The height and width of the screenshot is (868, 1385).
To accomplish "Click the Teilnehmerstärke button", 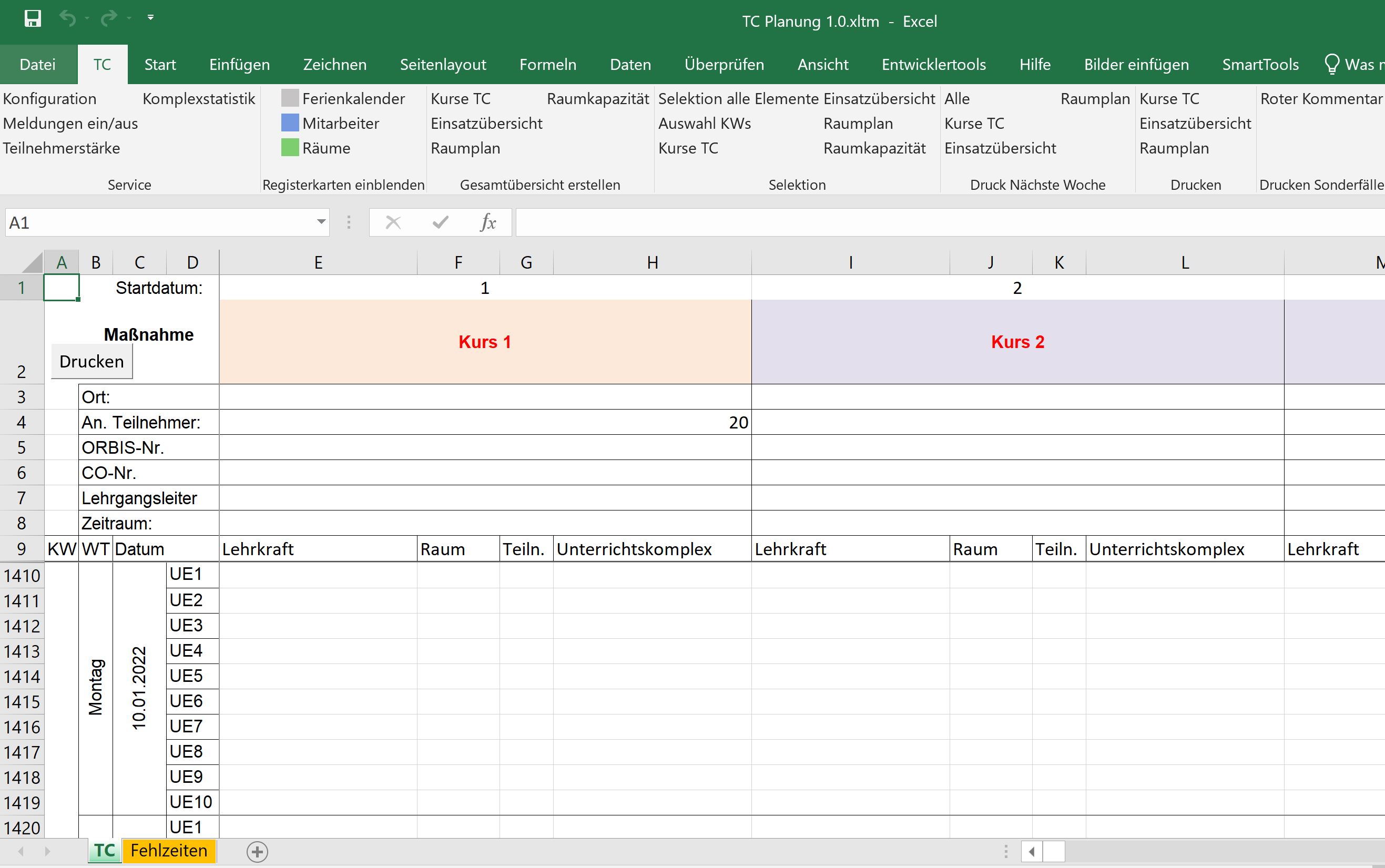I will (x=62, y=148).
